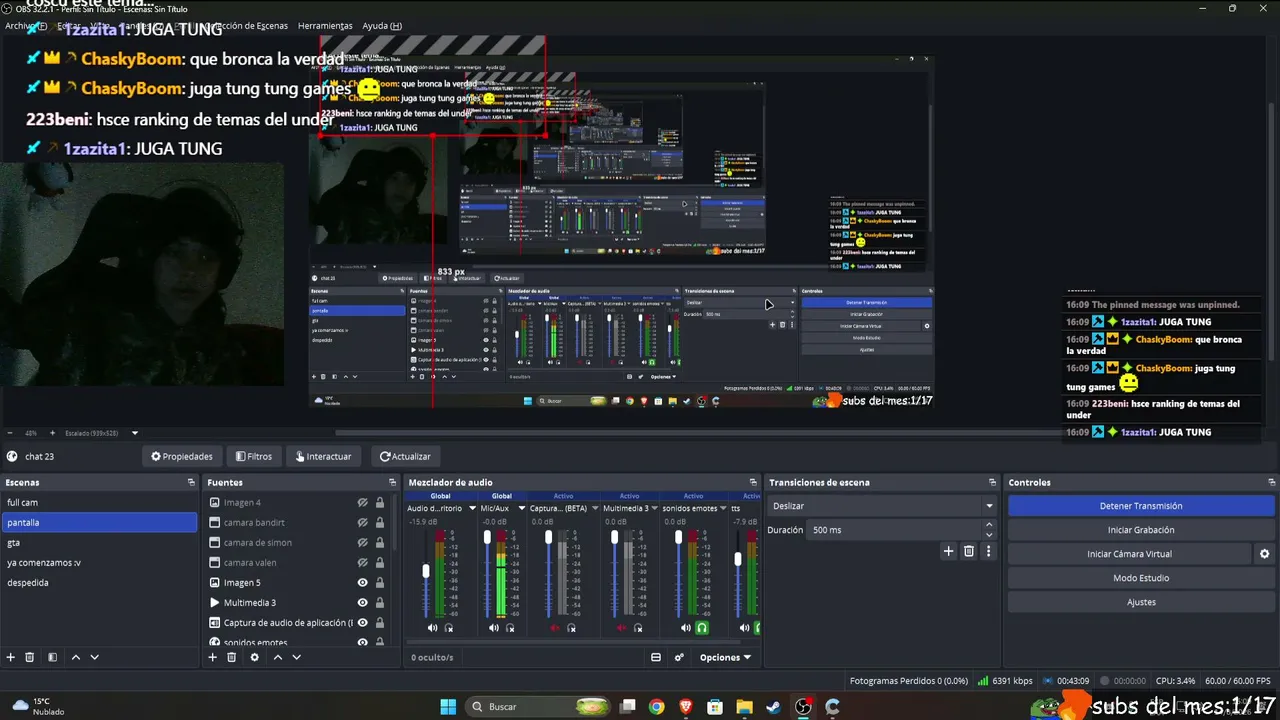The width and height of the screenshot is (1280, 720).
Task: Toggle mixer layout icon beside Opciones
Action: coord(656,657)
